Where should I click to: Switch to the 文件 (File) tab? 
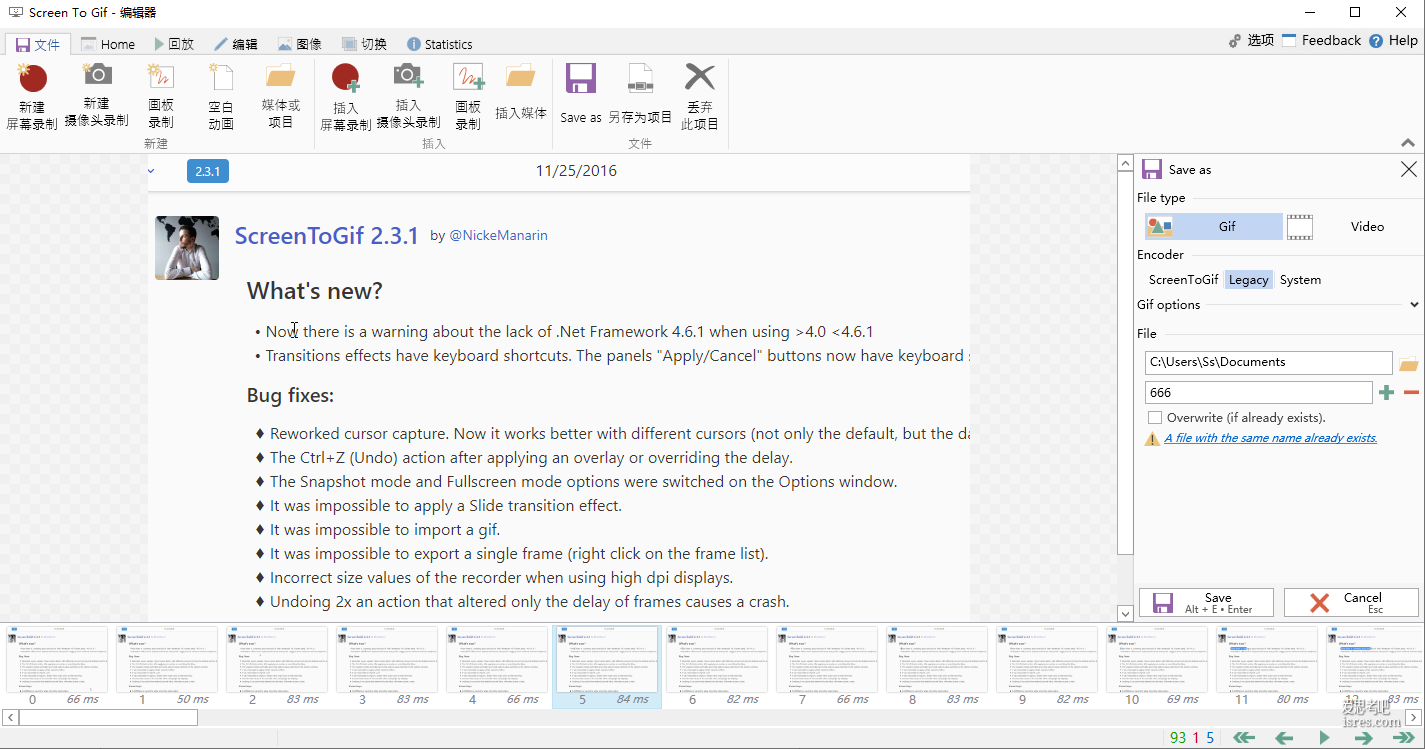click(38, 44)
